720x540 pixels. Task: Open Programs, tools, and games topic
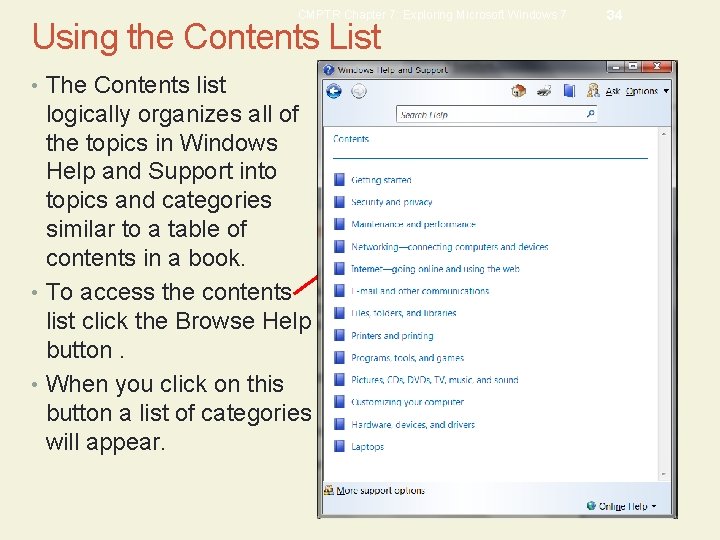[x=407, y=358]
